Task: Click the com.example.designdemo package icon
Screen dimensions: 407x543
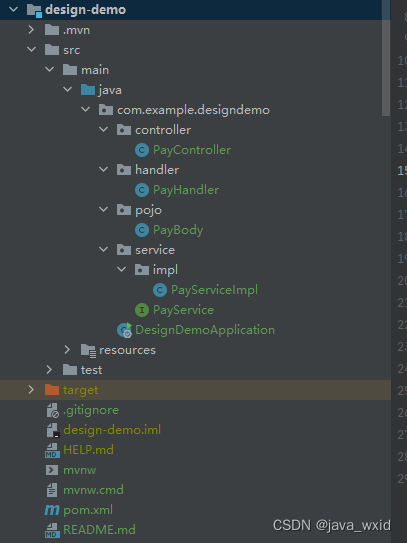Action: (106, 110)
